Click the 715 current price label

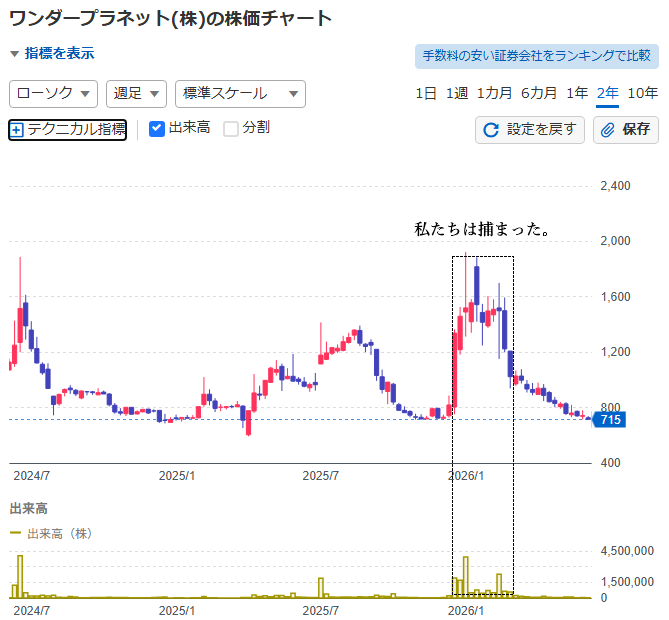pos(609,420)
